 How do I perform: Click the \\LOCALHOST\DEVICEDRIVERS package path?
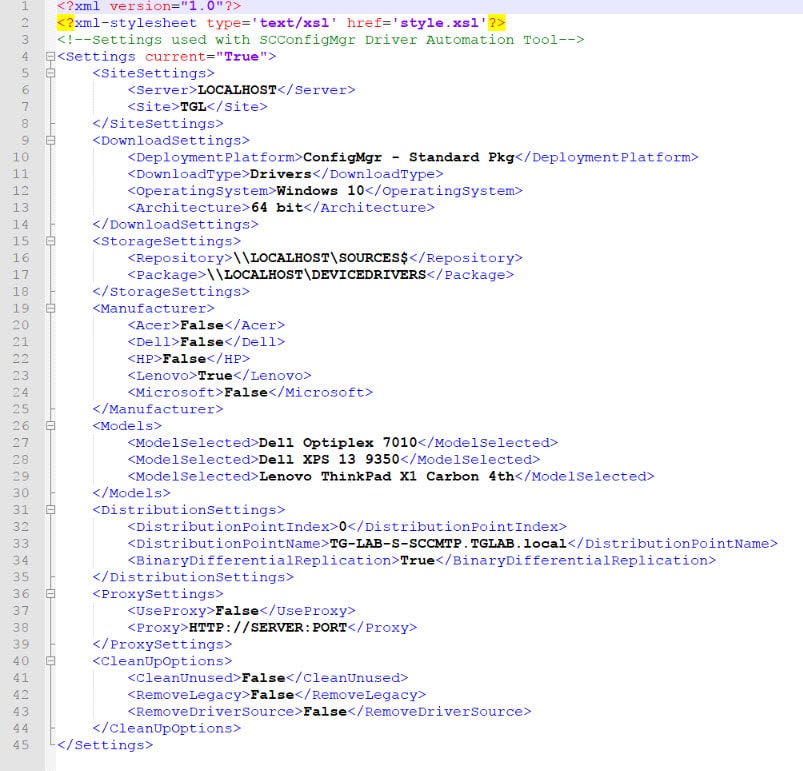coord(316,275)
